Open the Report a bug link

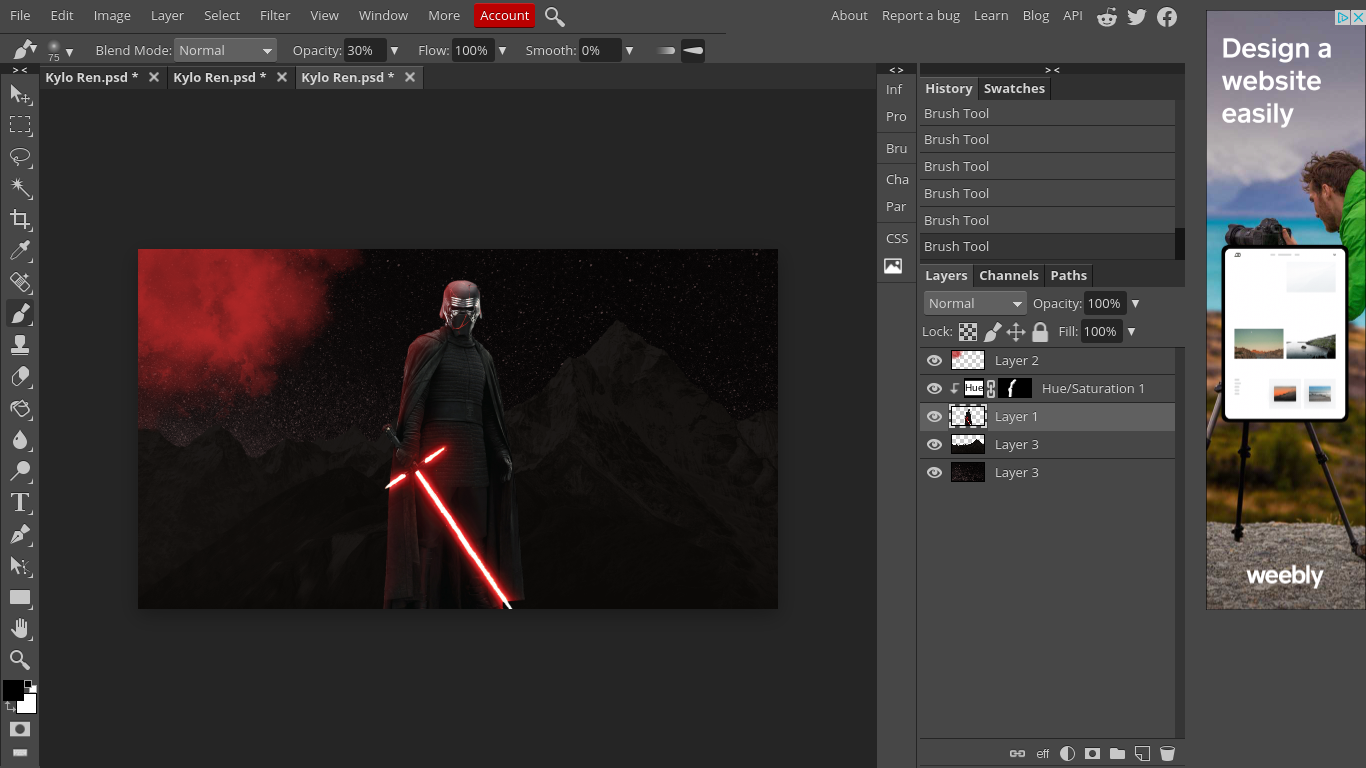[921, 16]
